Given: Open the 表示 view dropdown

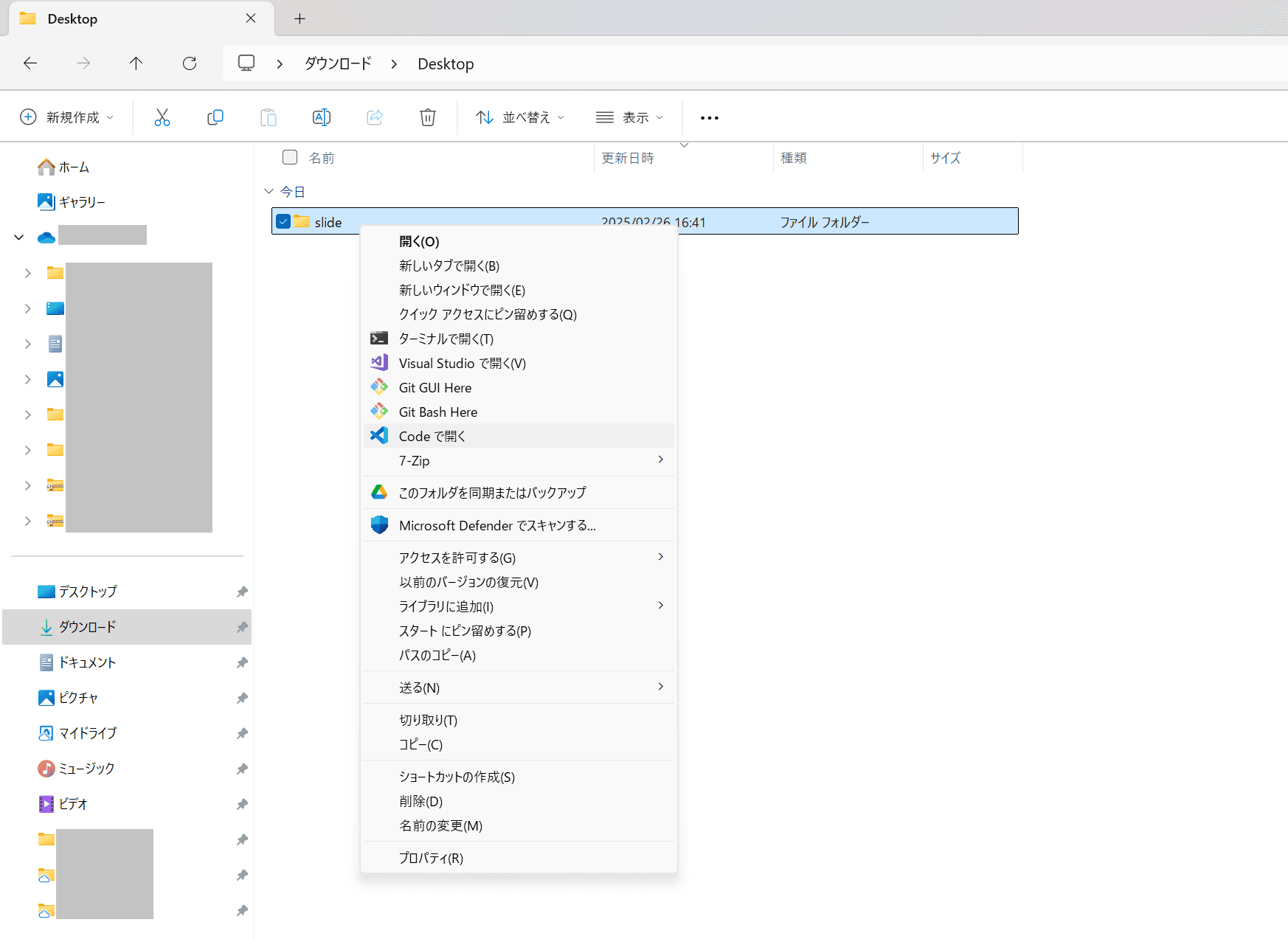Looking at the screenshot, I should pos(629,117).
